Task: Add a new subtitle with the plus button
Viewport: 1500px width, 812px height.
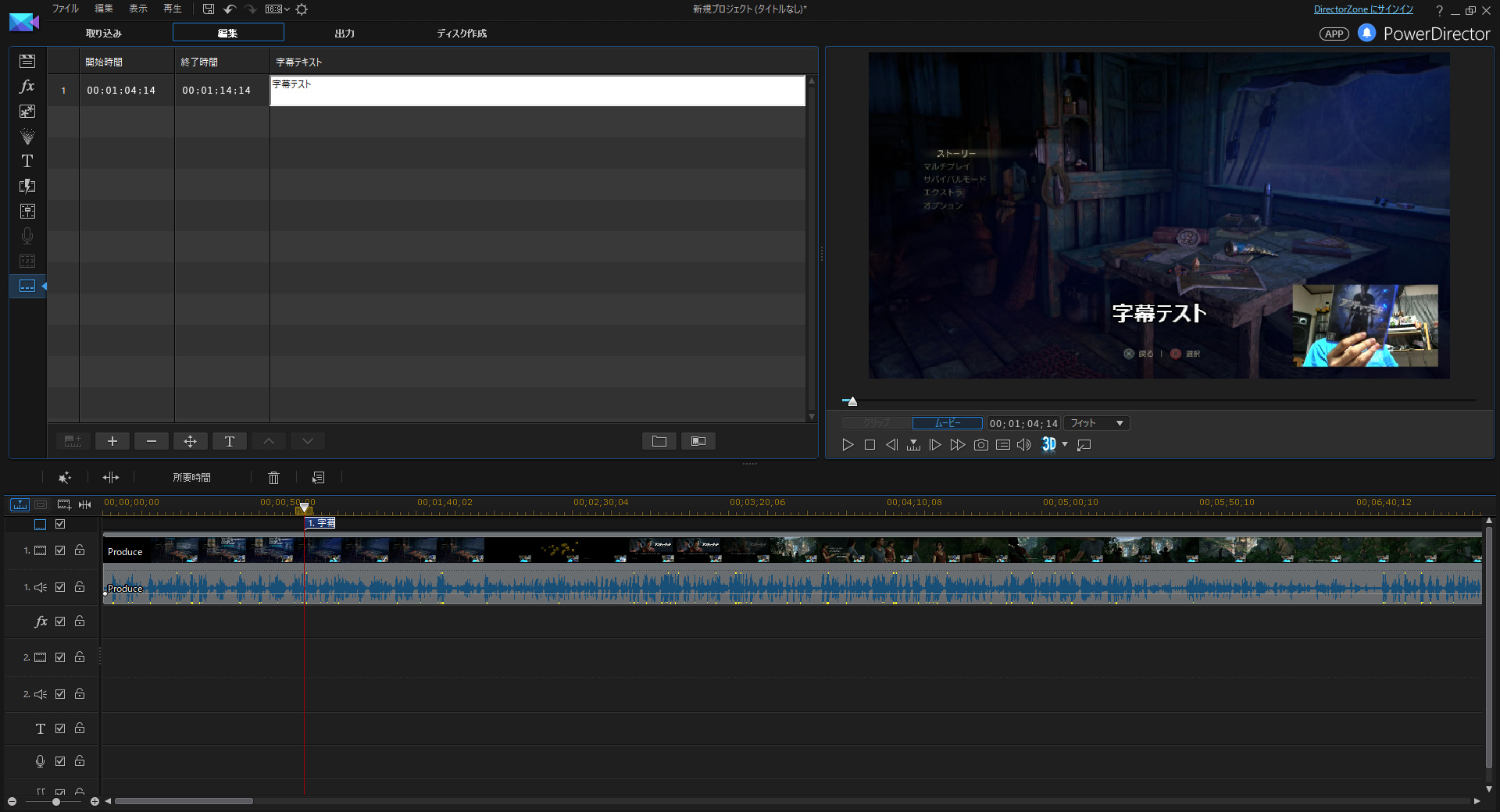Action: tap(112, 441)
